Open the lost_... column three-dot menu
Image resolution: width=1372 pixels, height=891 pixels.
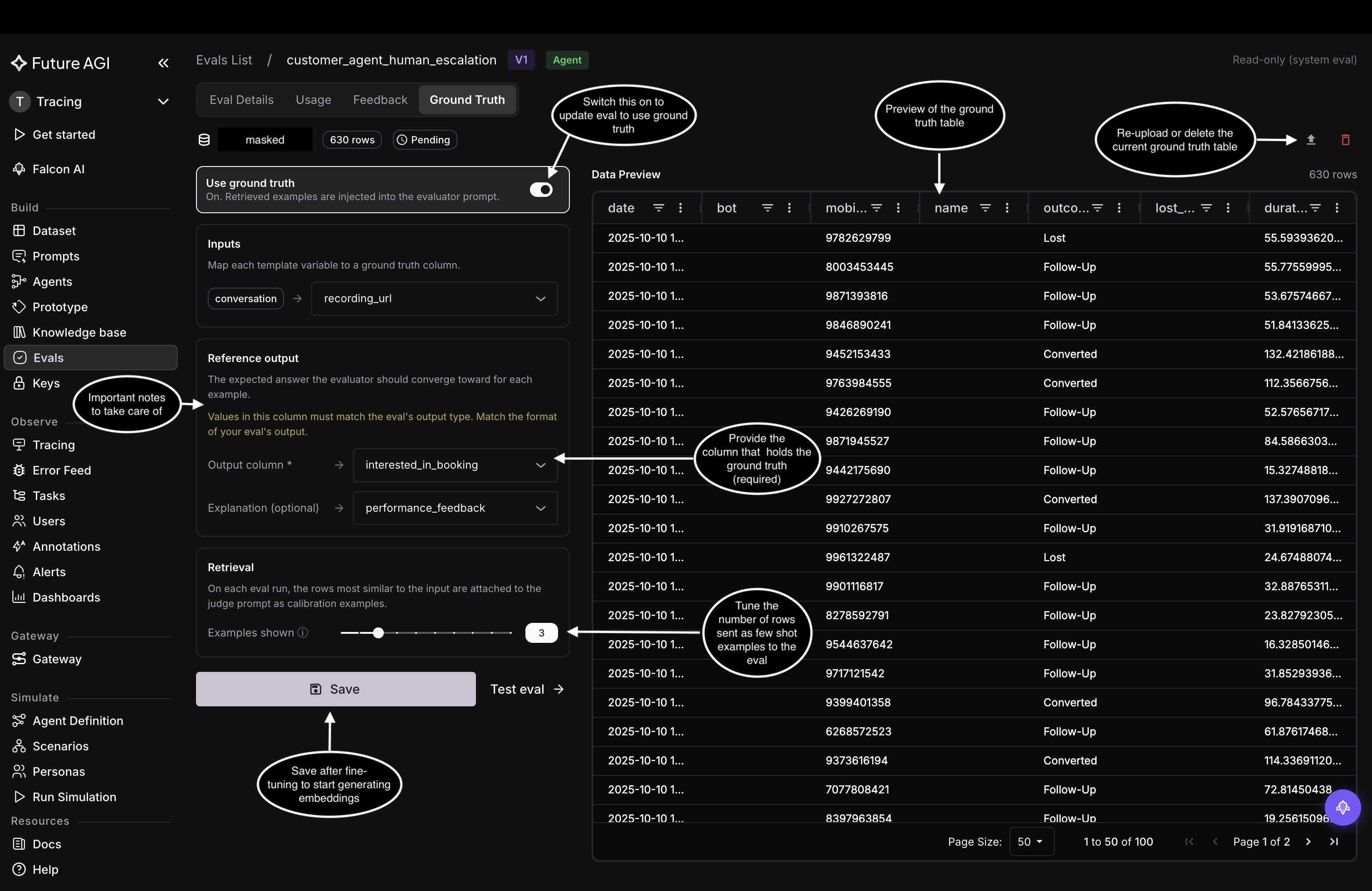click(1228, 207)
